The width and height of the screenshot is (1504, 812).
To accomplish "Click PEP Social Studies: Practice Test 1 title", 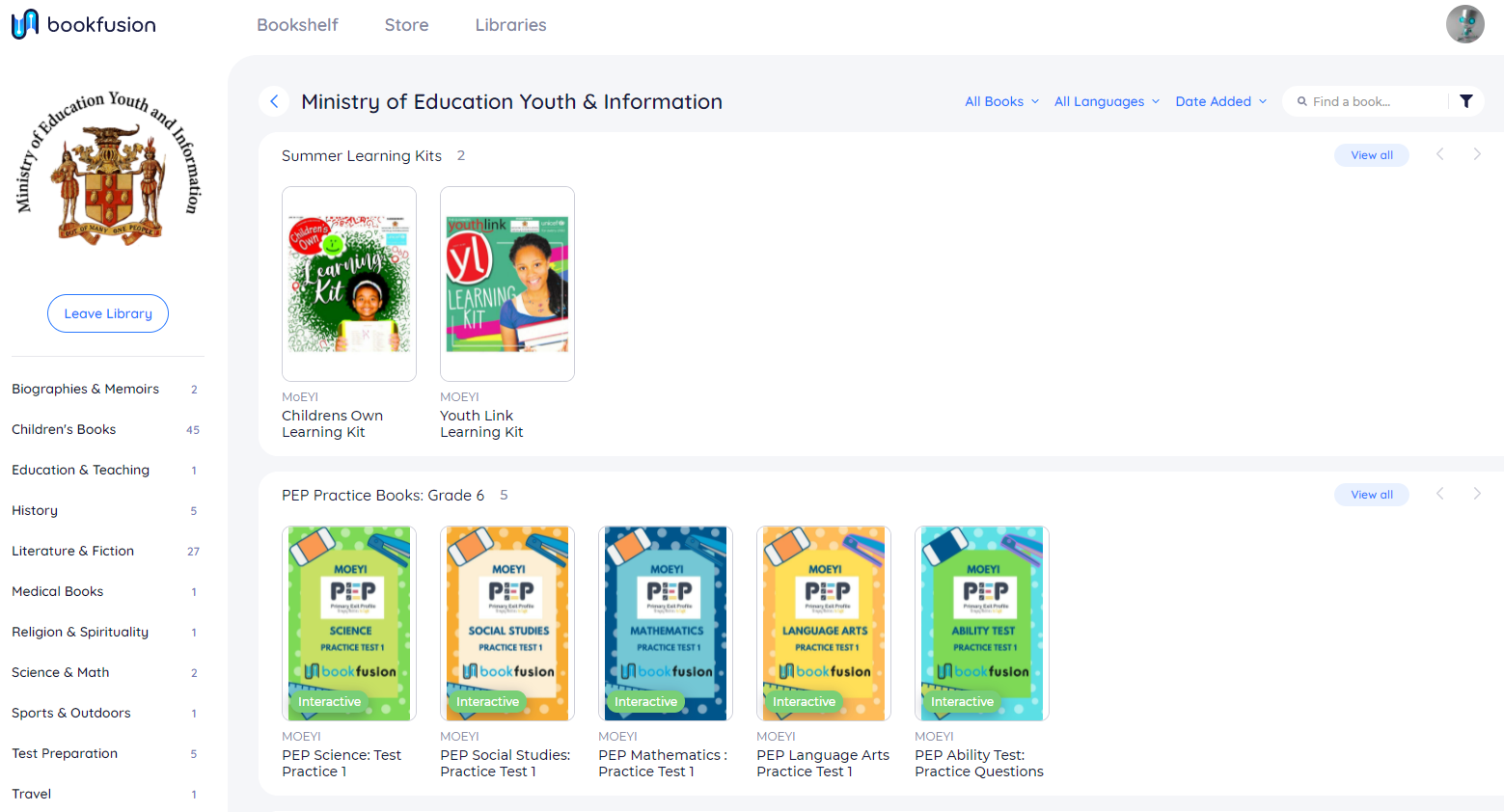I will [x=506, y=763].
